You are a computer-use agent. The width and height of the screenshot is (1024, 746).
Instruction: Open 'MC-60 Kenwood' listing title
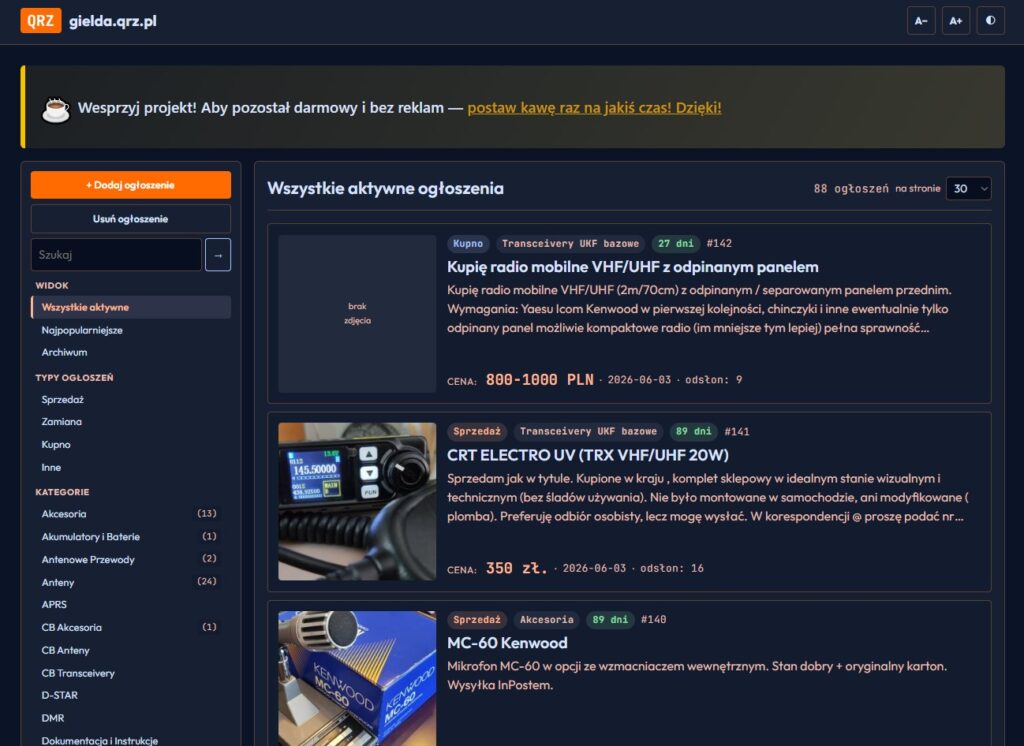(507, 643)
